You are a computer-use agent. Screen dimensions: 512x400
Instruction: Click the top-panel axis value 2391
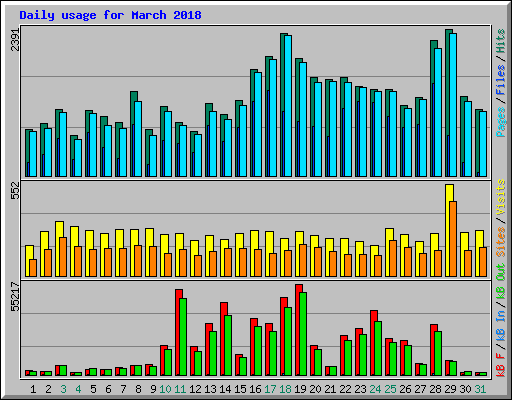coord(16,40)
